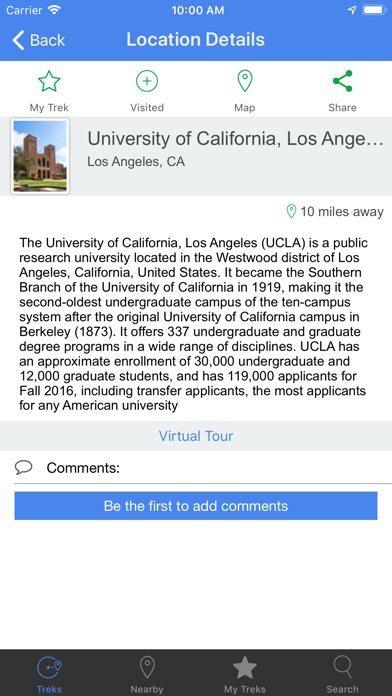392x696 pixels.
Task: Tap the University of California title text
Action: [x=235, y=139]
